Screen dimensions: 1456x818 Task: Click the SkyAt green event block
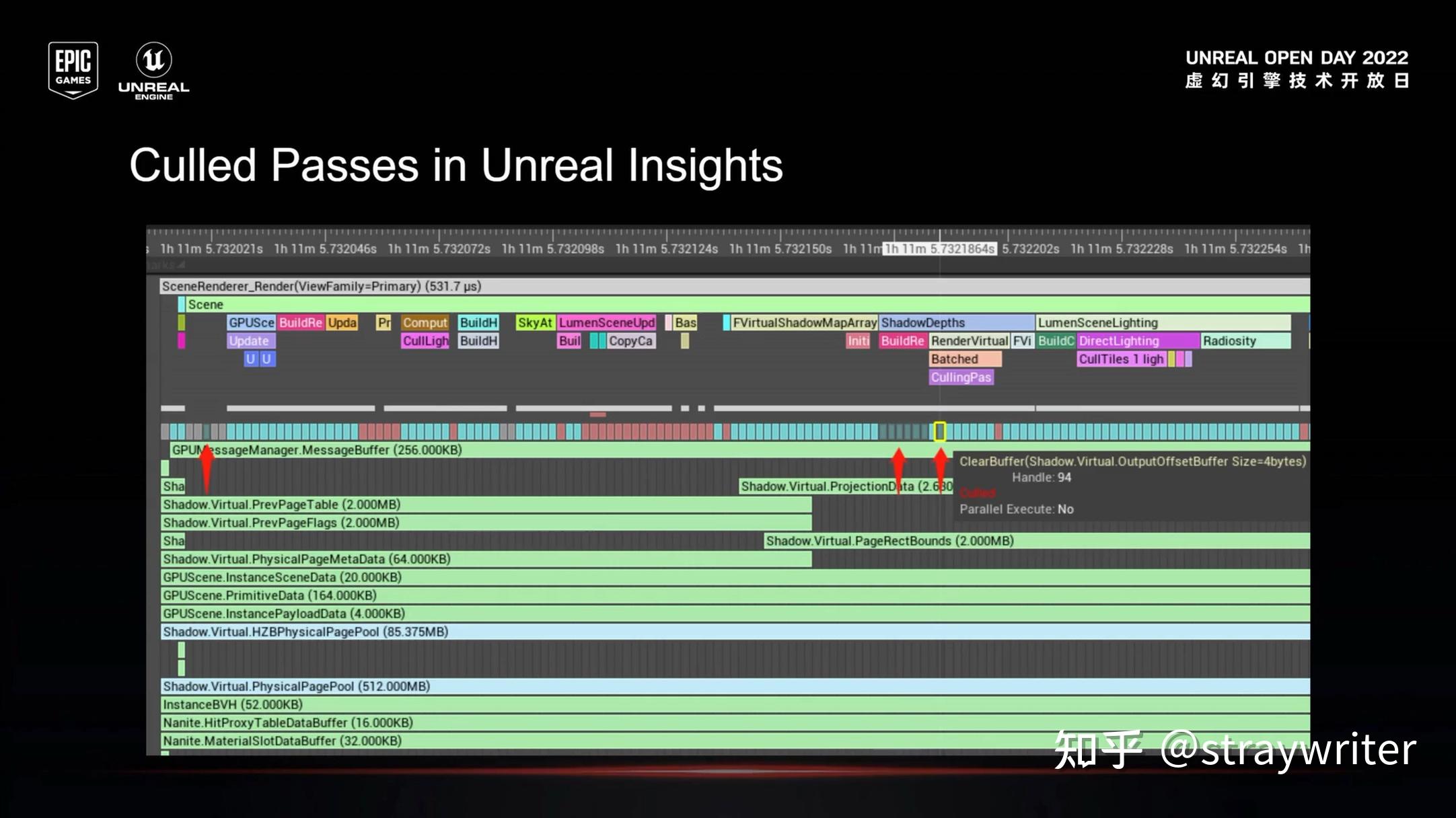click(x=535, y=323)
